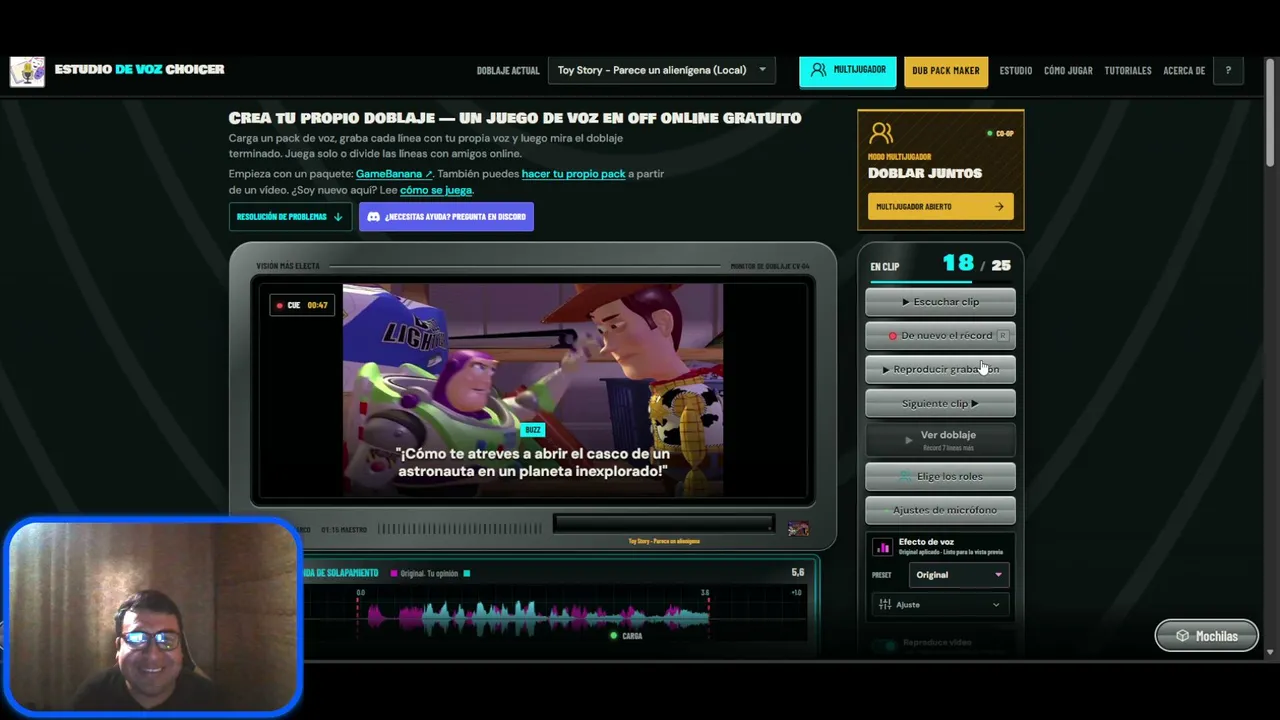Open the Tutoriales menu item
Screen dimensions: 1280x720
(1128, 71)
